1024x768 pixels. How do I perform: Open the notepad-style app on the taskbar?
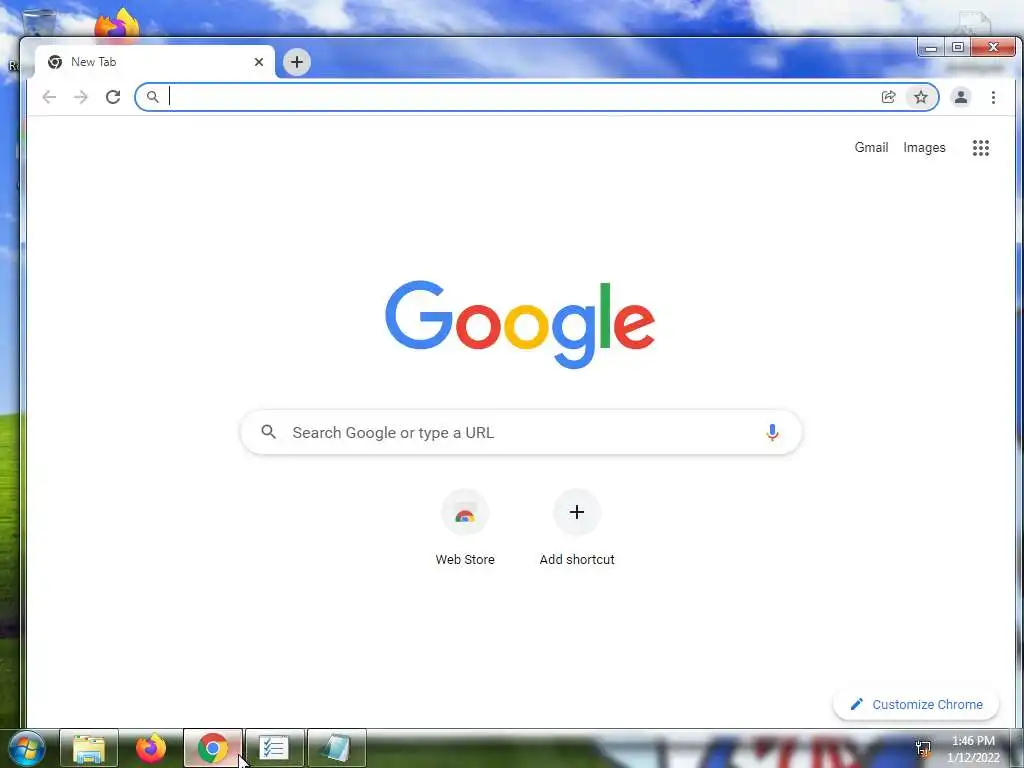click(336, 748)
